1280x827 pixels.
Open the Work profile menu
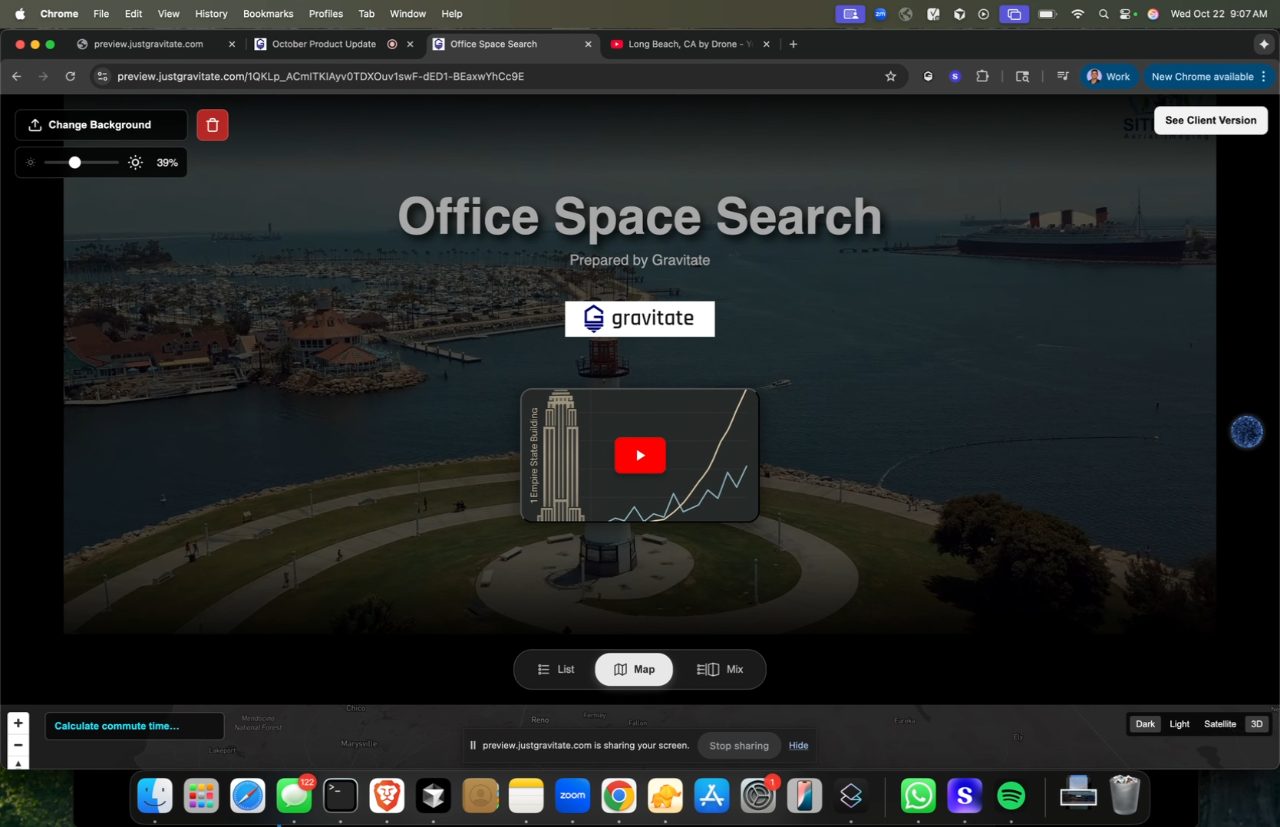point(1108,76)
